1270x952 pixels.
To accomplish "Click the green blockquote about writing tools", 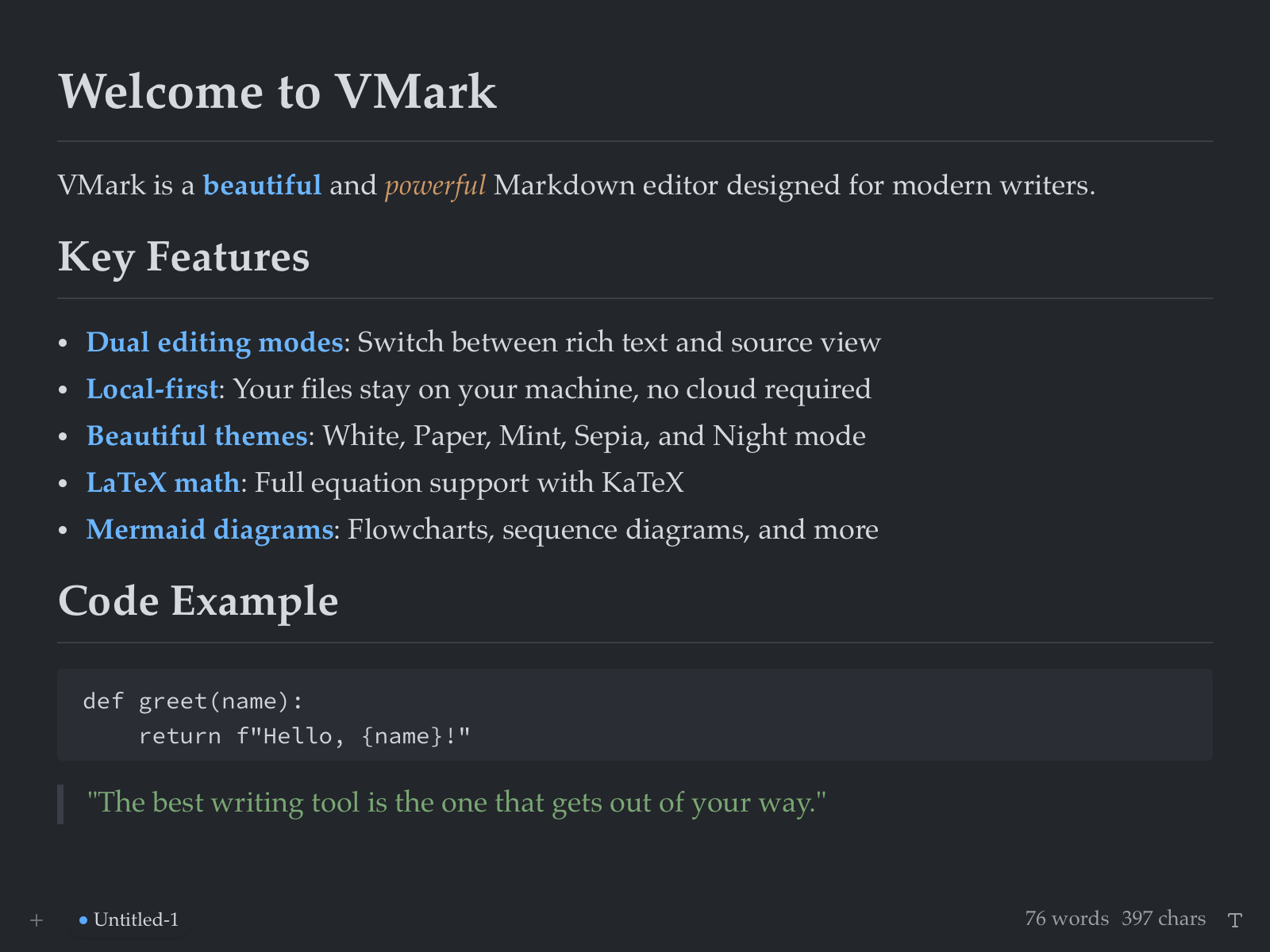I will point(456,802).
